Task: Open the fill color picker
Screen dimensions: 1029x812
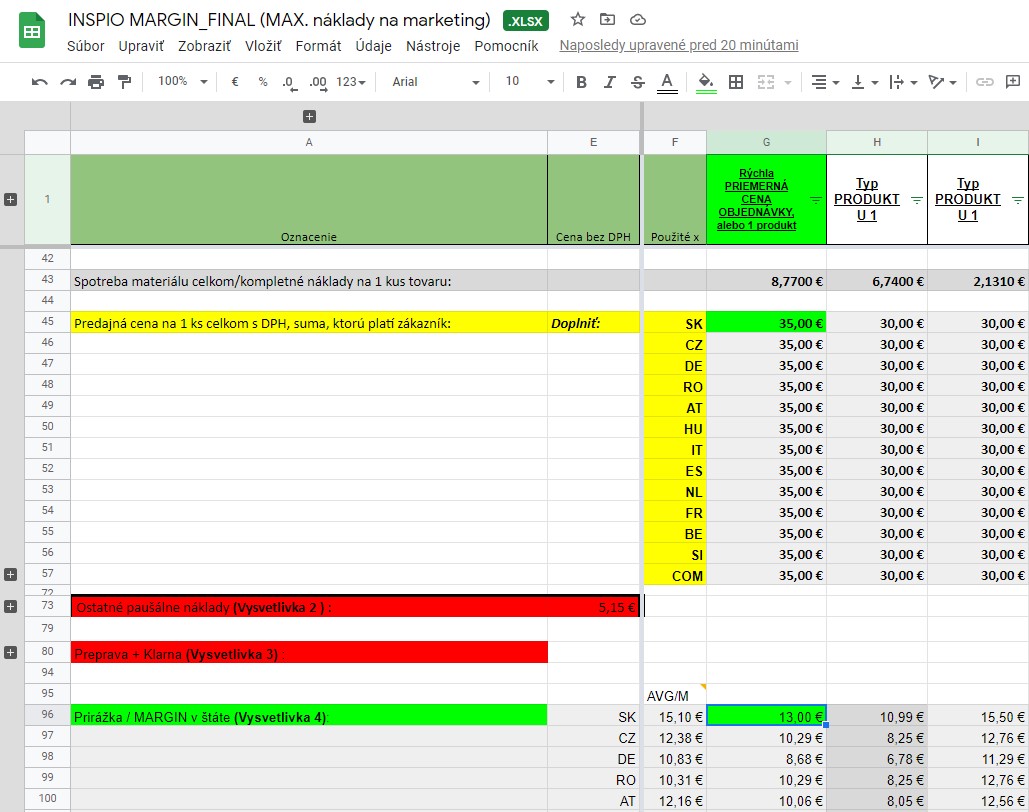Action: (706, 83)
